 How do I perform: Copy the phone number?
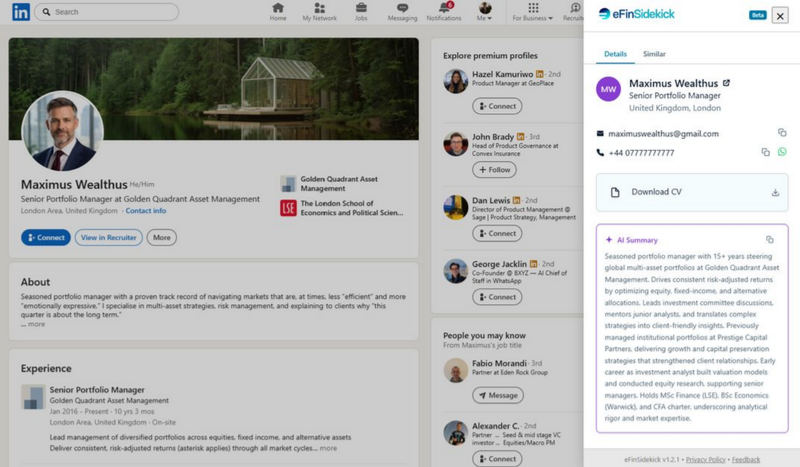pyautogui.click(x=765, y=152)
